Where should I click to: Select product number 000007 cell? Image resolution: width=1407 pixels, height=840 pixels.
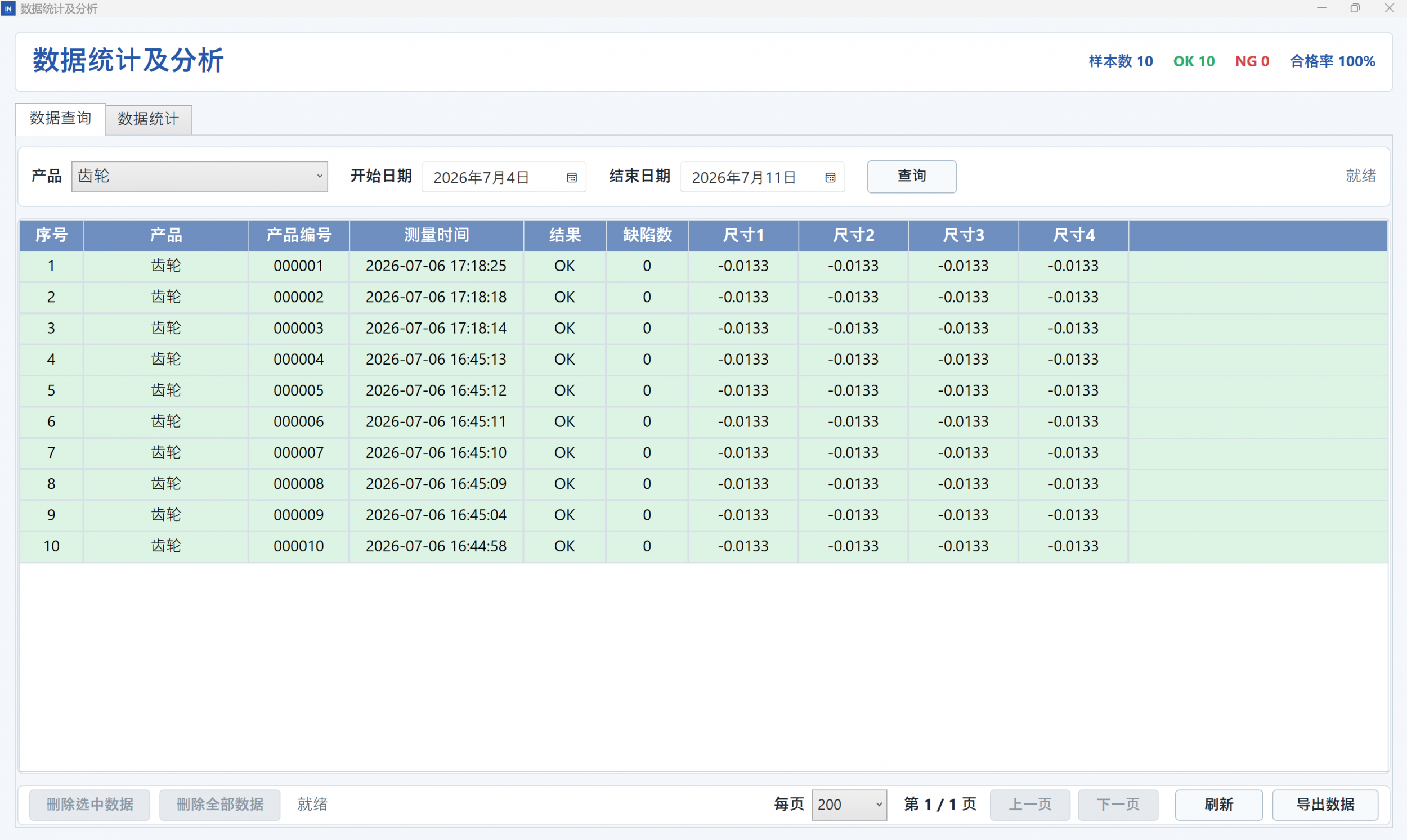coord(298,453)
